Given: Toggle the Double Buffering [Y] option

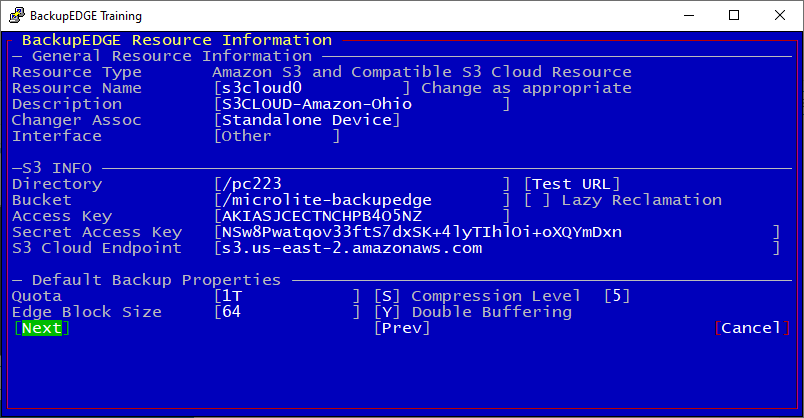Looking at the screenshot, I should coord(387,312).
